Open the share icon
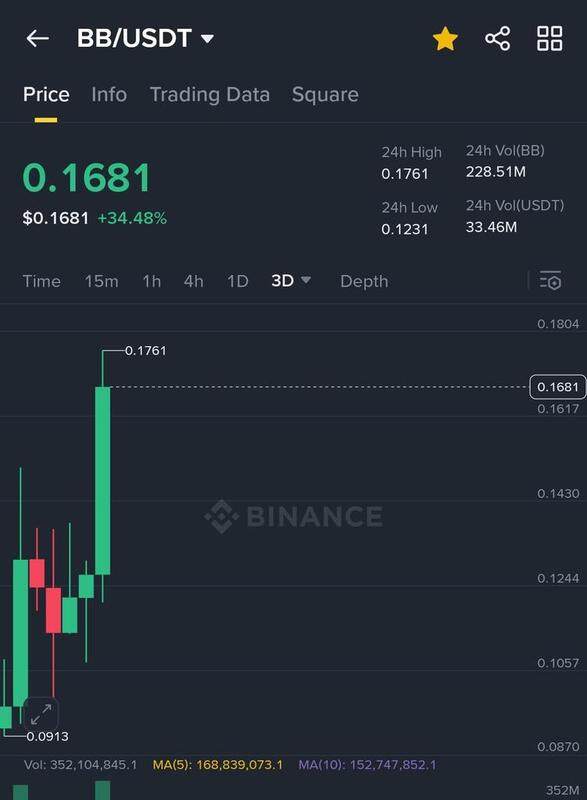 497,39
